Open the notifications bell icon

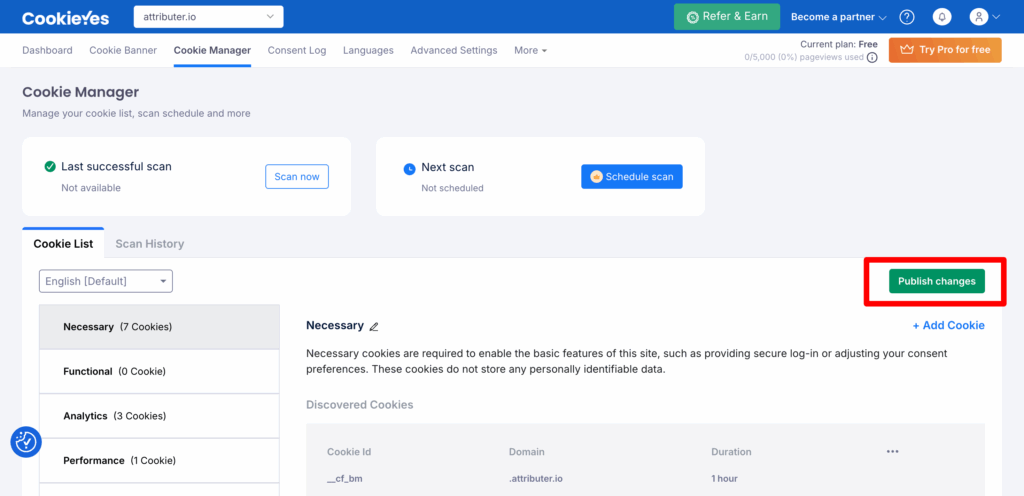[x=941, y=17]
